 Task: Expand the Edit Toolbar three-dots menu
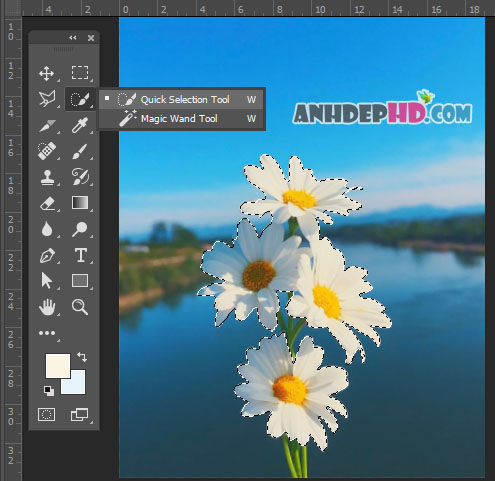point(47,333)
